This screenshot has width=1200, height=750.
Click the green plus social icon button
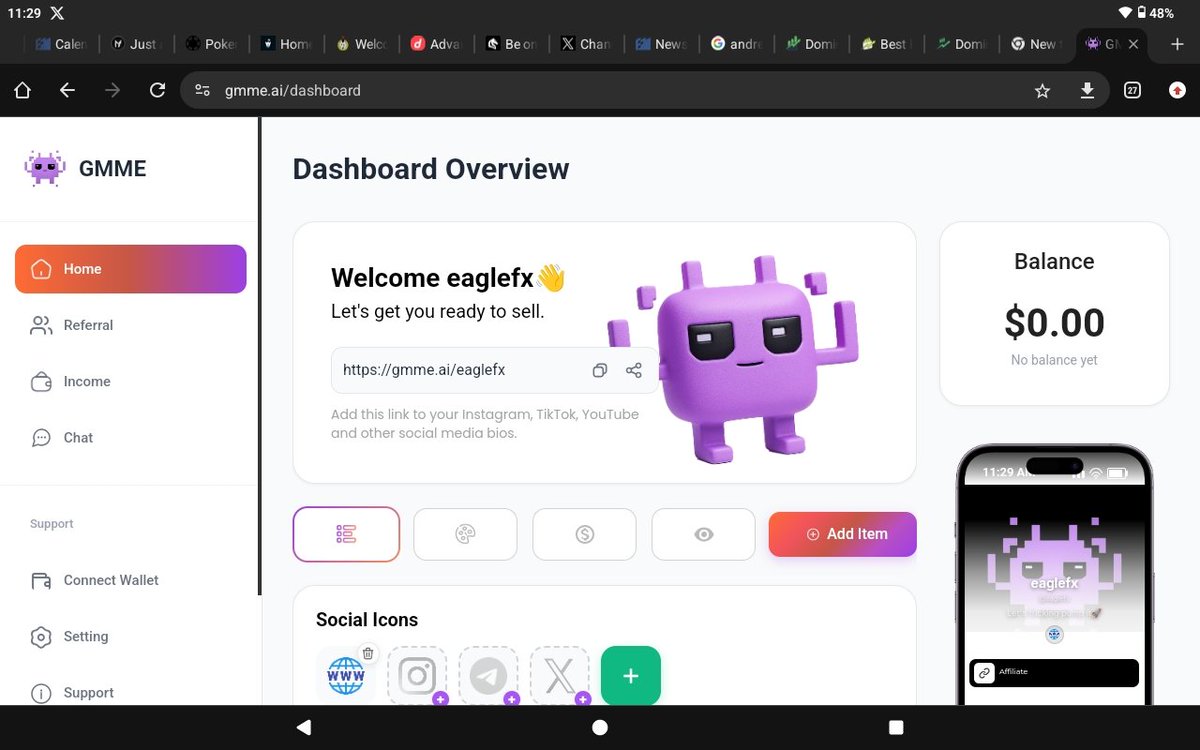point(631,676)
